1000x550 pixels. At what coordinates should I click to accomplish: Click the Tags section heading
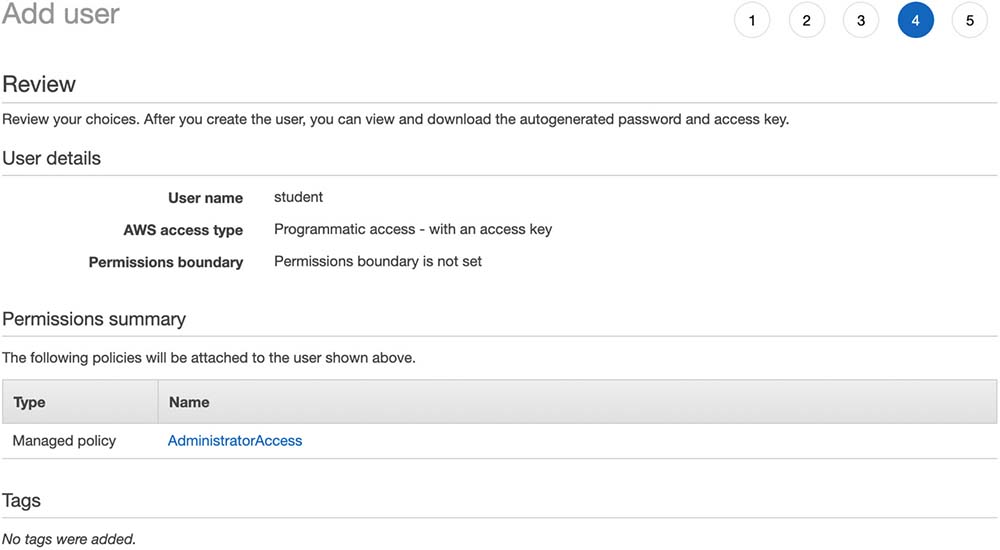(22, 500)
